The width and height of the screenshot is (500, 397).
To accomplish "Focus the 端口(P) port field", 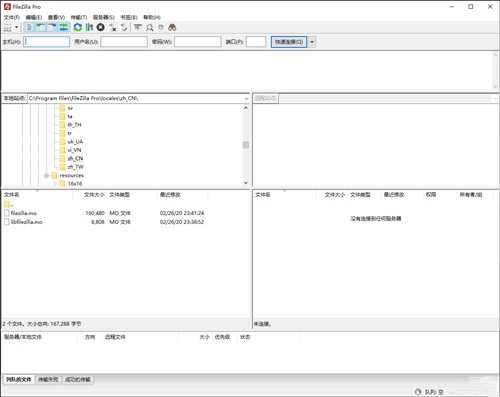I will pyautogui.click(x=256, y=42).
